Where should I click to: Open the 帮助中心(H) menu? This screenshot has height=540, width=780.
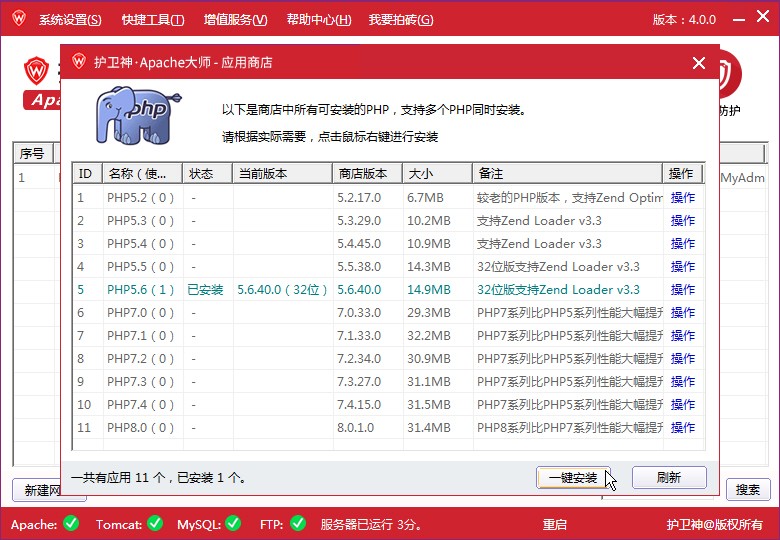pyautogui.click(x=318, y=20)
